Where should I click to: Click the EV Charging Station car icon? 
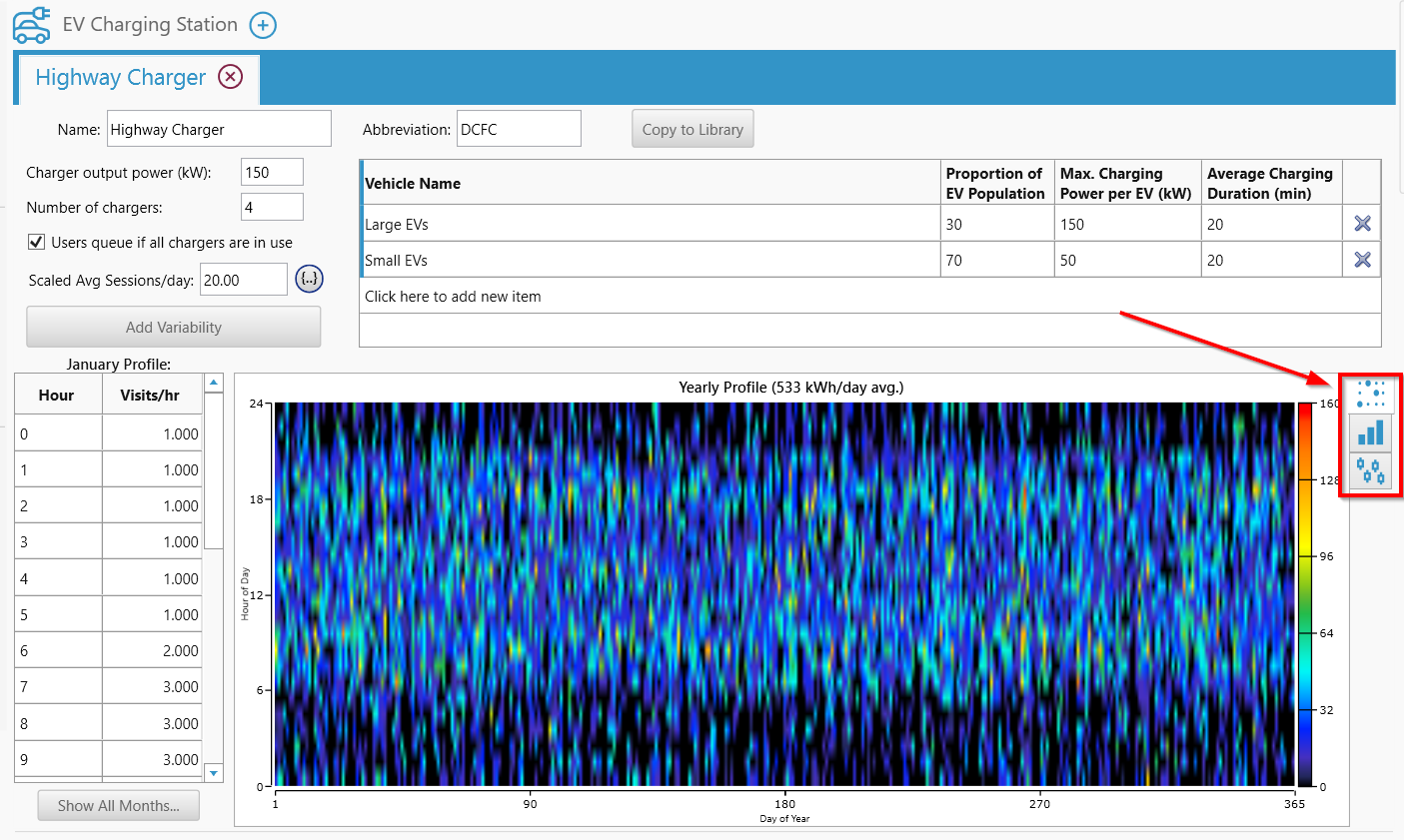31,25
